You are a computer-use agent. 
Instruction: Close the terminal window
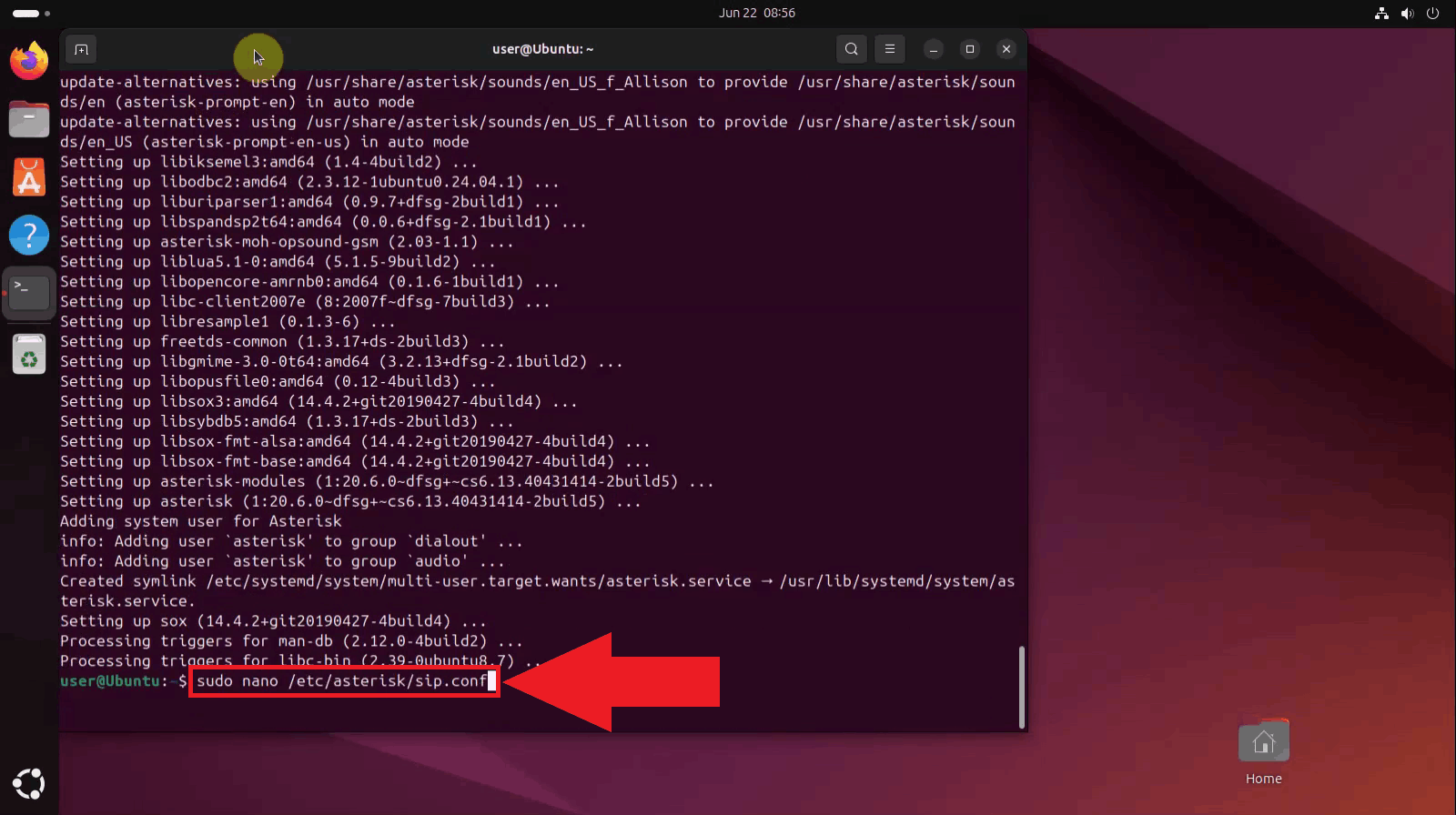tap(1006, 49)
